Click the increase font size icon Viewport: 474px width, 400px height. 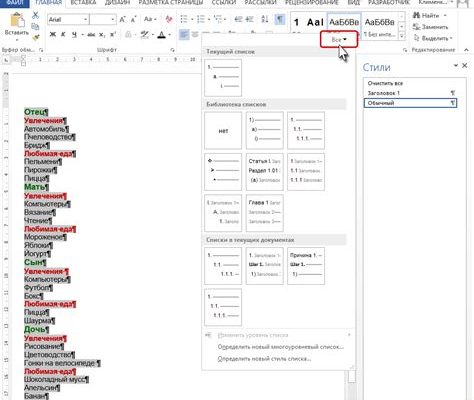(x=122, y=19)
